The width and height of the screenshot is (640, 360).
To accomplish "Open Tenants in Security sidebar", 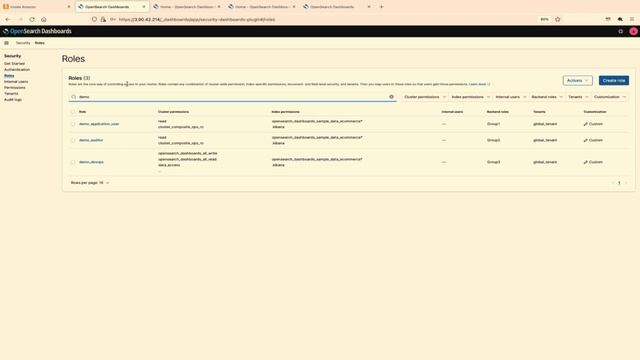I will 11,93.
